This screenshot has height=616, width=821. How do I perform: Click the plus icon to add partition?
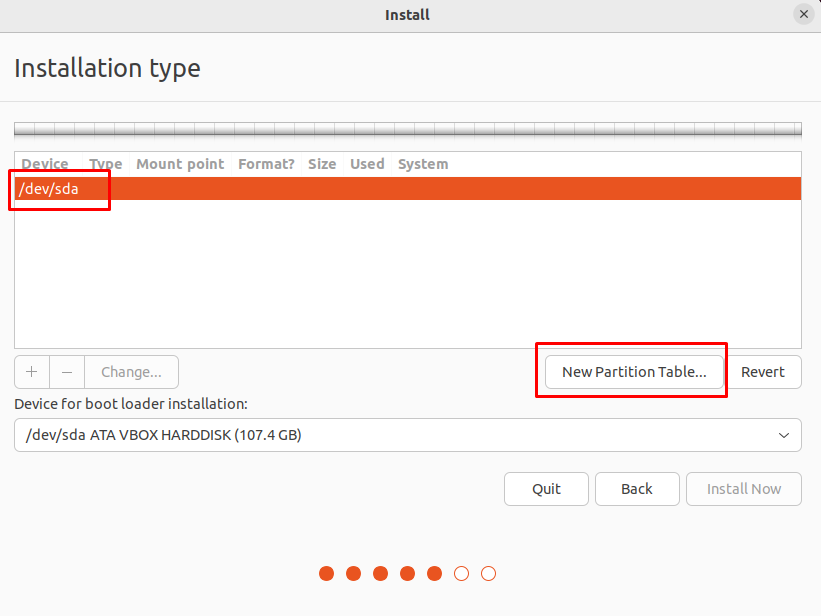tap(32, 372)
